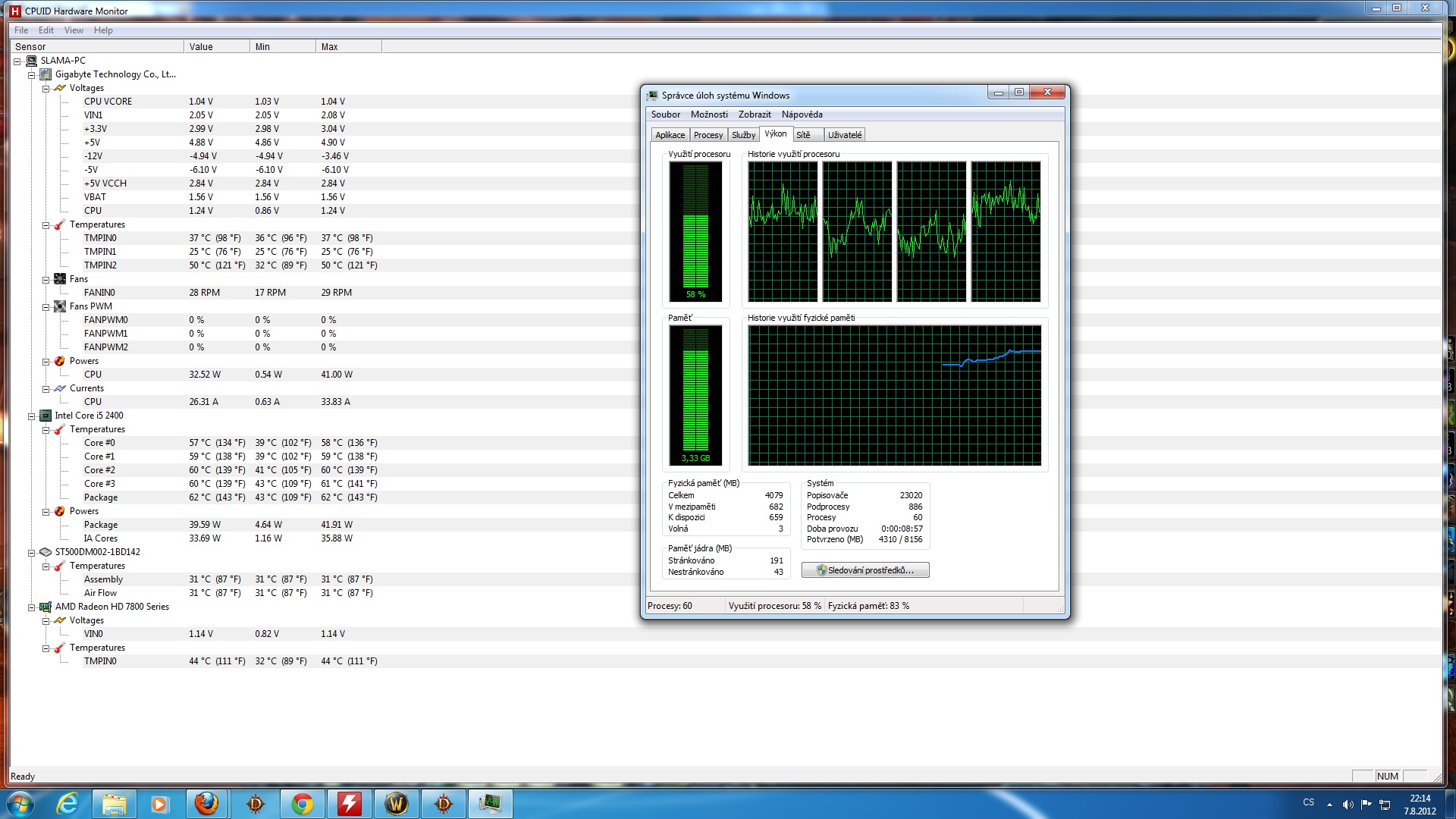This screenshot has width=1456, height=819.
Task: Click the volume speaker tray icon
Action: [x=1348, y=805]
